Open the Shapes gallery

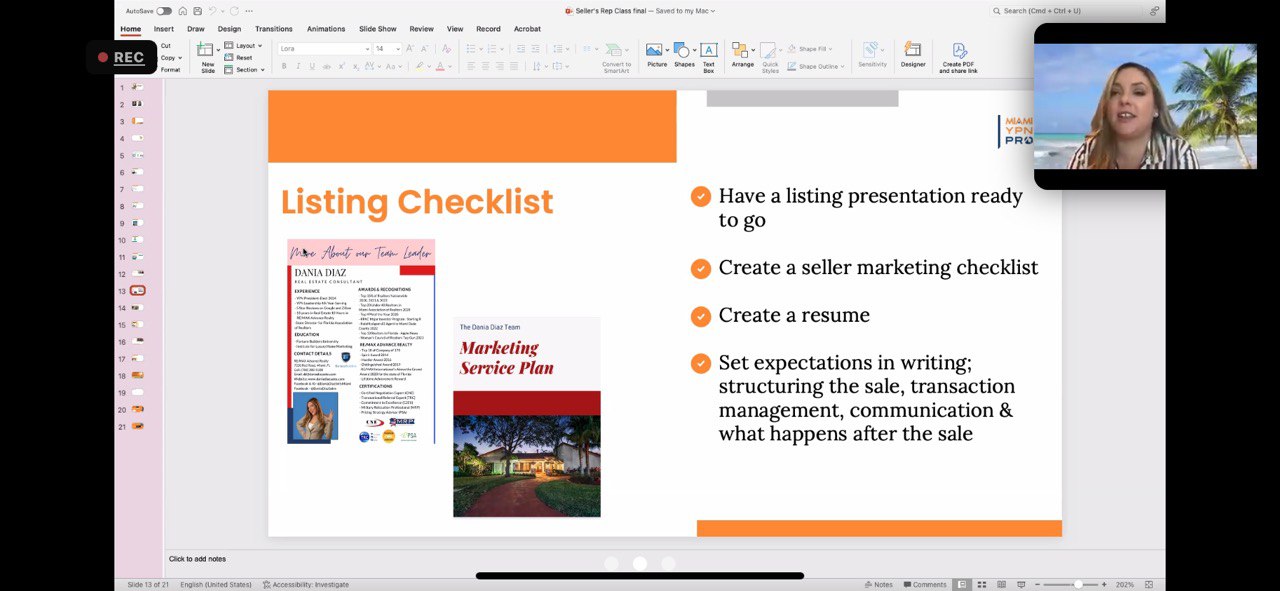tap(684, 55)
